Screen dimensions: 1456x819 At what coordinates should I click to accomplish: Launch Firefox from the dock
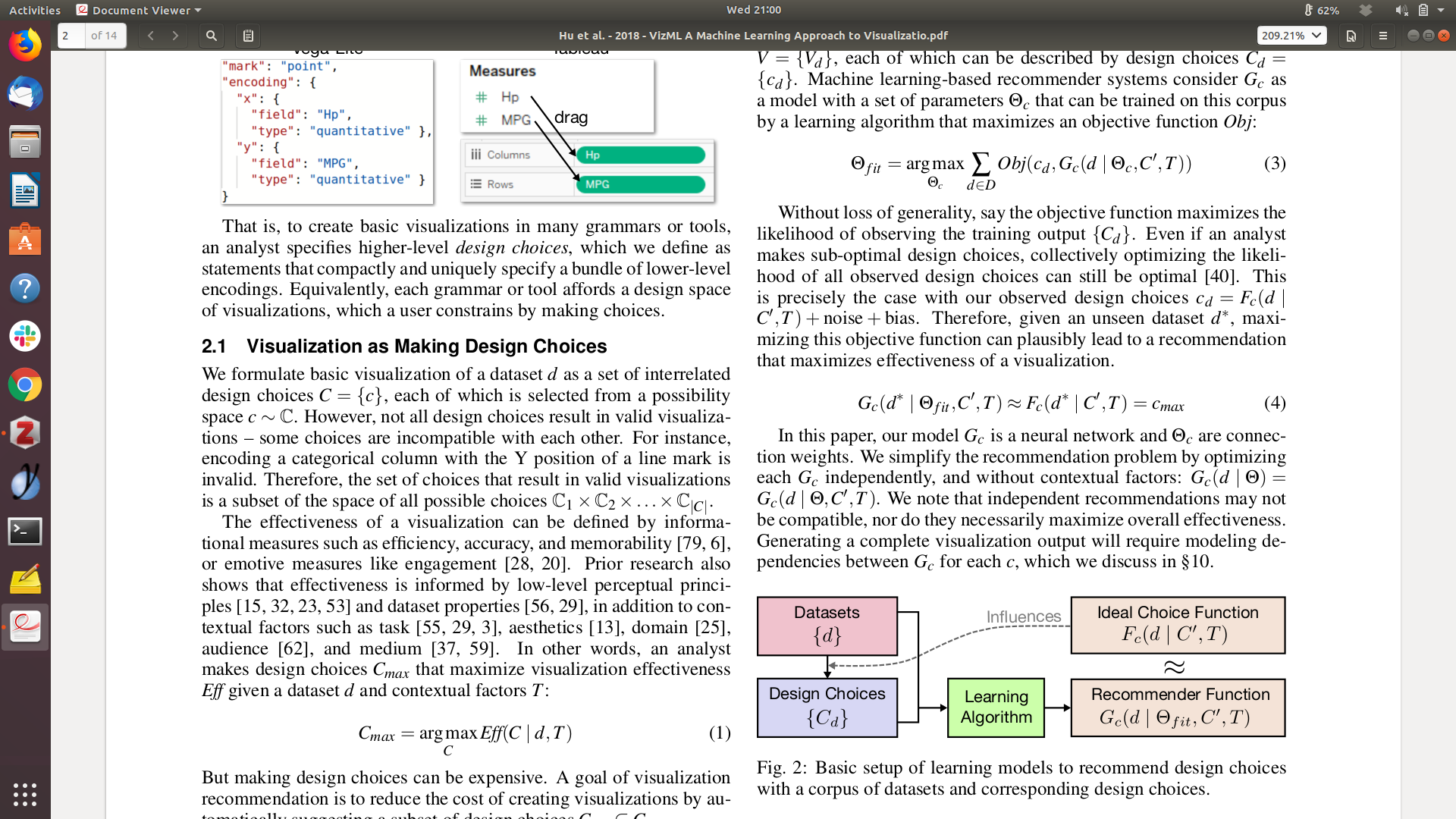pyautogui.click(x=25, y=45)
